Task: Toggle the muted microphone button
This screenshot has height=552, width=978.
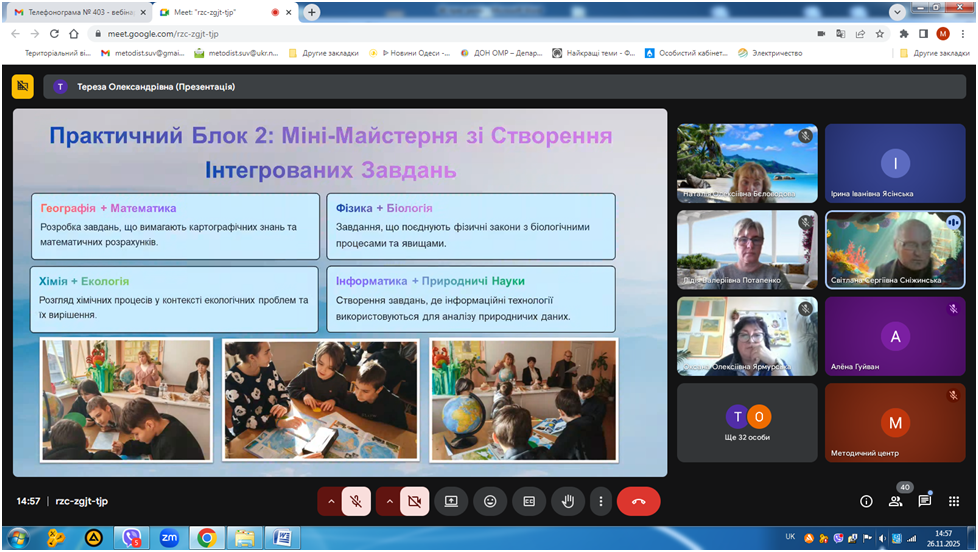Action: [x=356, y=501]
